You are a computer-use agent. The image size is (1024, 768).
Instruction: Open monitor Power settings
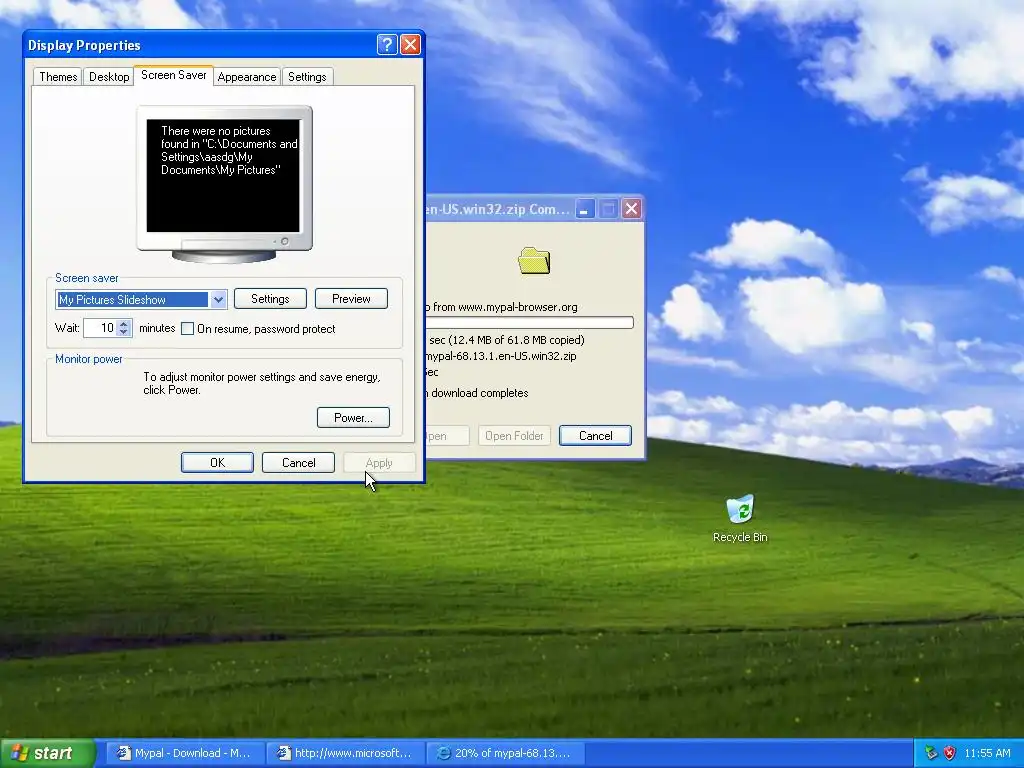(x=353, y=417)
